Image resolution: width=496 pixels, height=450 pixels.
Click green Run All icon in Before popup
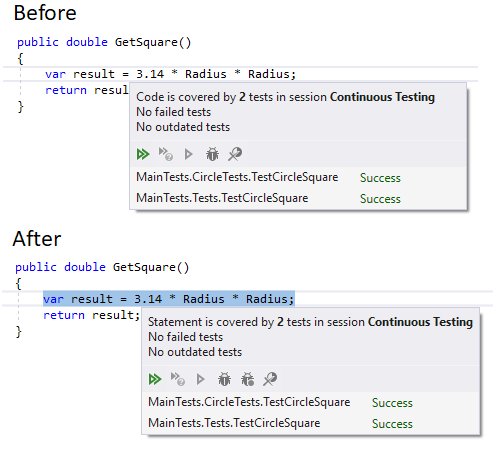click(143, 154)
